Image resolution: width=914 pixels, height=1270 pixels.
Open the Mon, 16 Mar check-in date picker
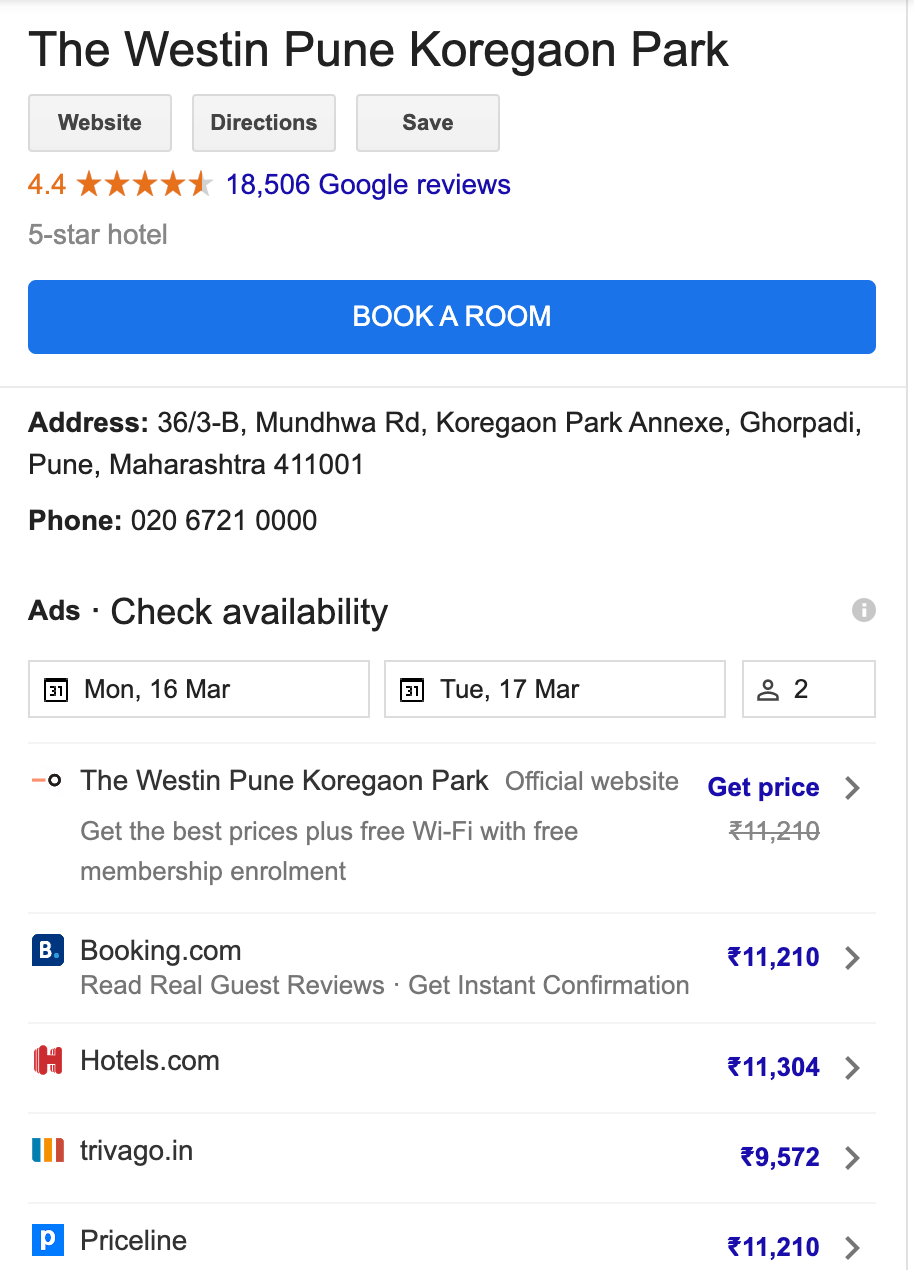(x=199, y=689)
